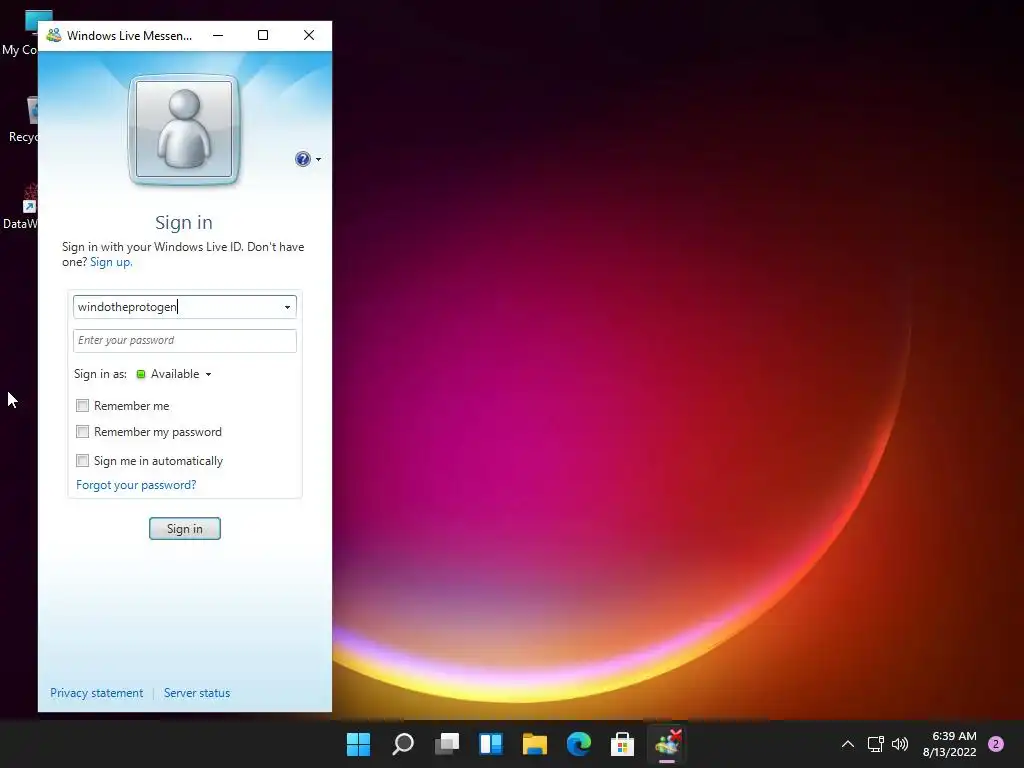Screen dimensions: 1024x768
Task: Open the Windows Start menu
Action: point(358,744)
